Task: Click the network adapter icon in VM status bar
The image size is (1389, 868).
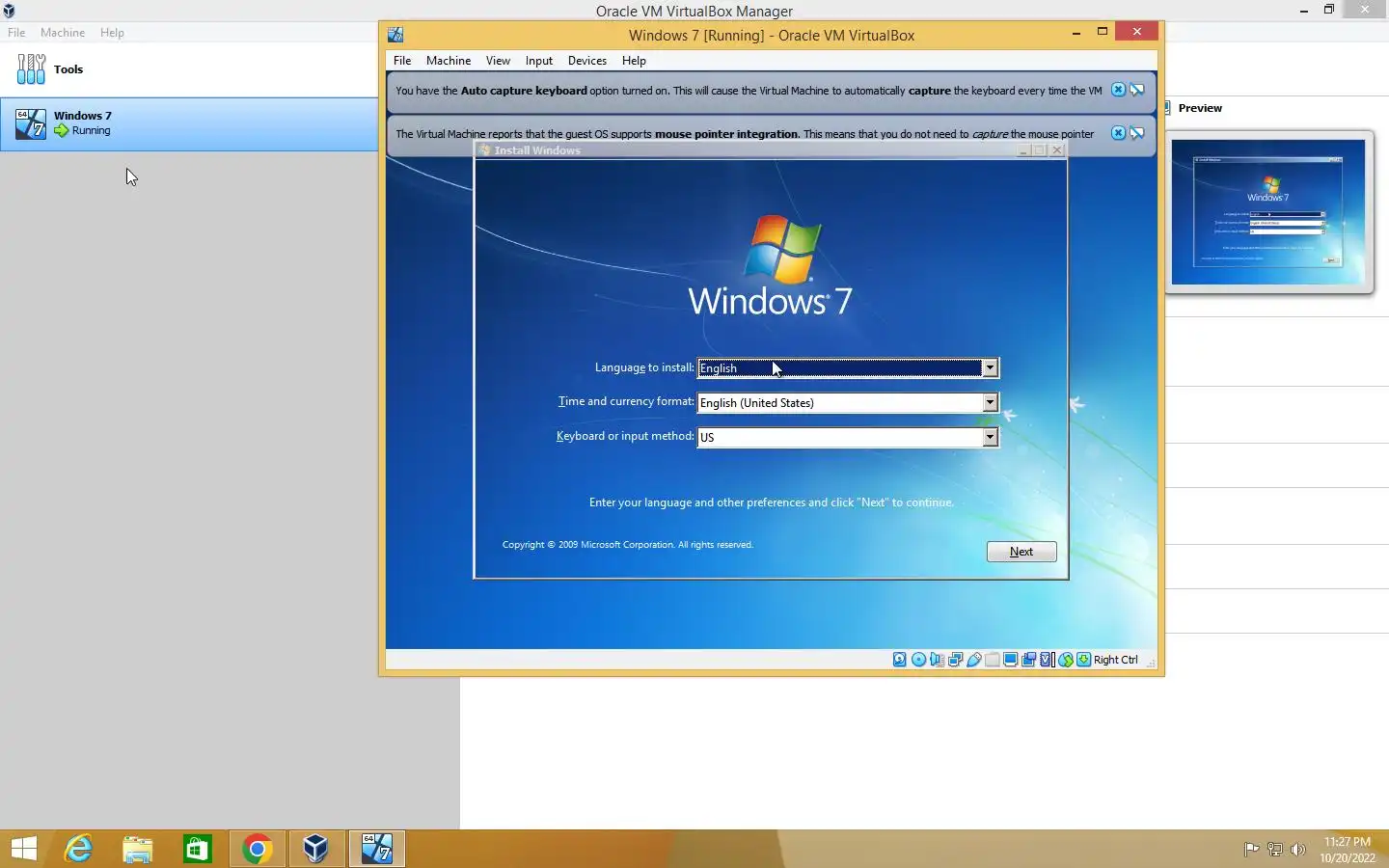Action: pos(955,660)
